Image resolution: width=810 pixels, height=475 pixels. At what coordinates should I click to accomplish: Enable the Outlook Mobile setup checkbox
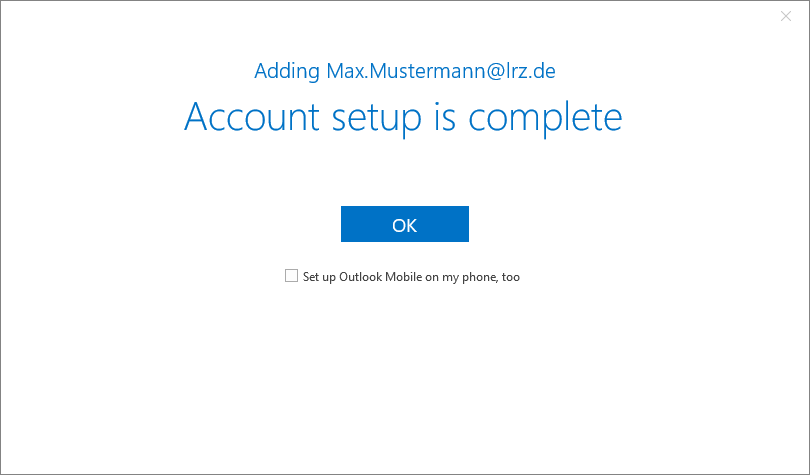click(x=292, y=276)
